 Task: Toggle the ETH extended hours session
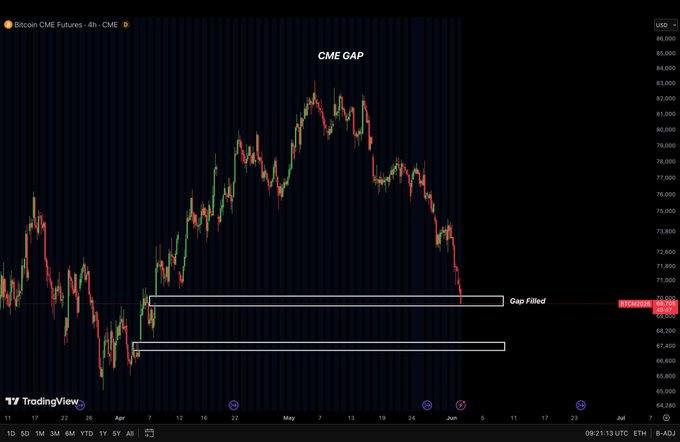pyautogui.click(x=640, y=433)
